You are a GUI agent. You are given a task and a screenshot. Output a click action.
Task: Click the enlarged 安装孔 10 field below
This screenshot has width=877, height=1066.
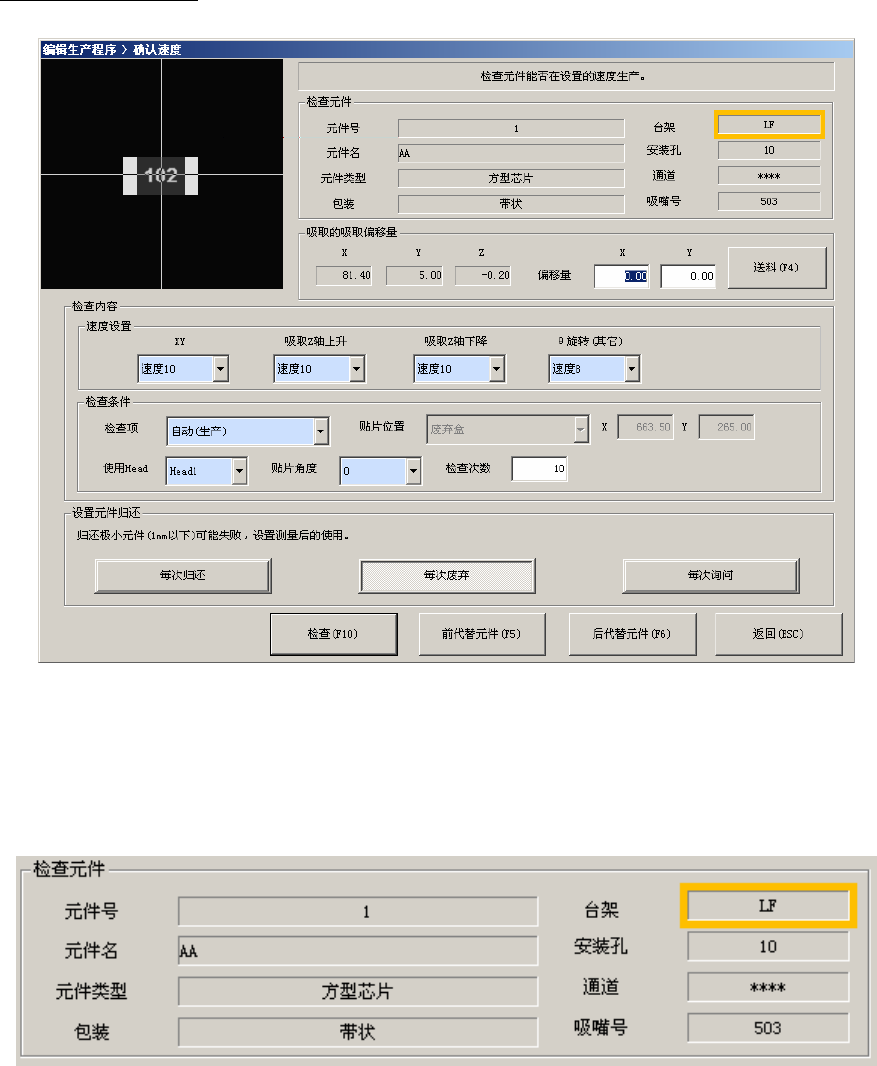pos(768,946)
